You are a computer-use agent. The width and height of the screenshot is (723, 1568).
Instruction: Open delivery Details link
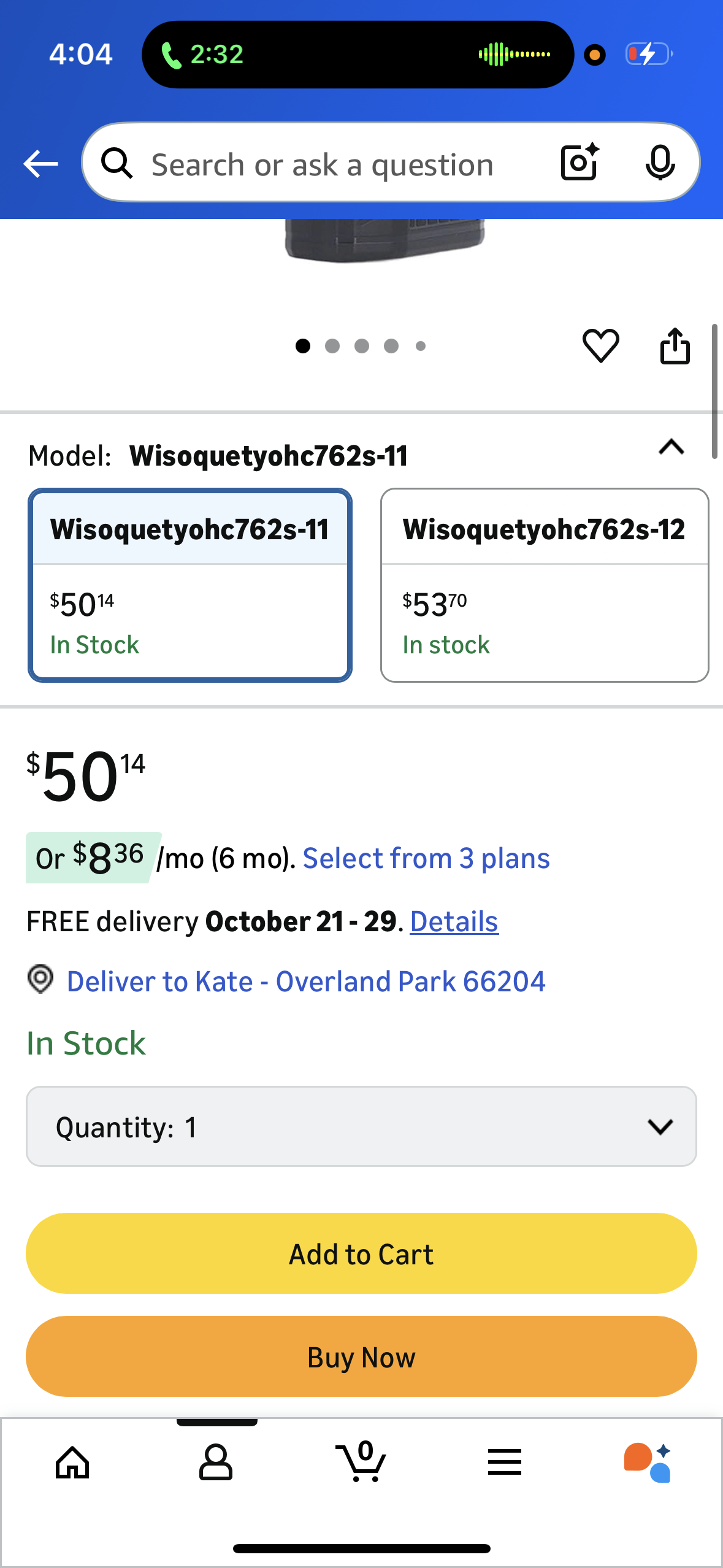454,921
